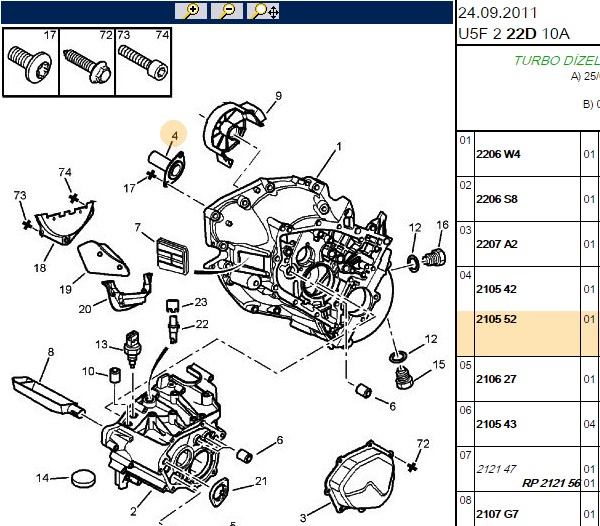Click callout number 3 end cover
The height and width of the screenshot is (526, 600).
tap(303, 518)
